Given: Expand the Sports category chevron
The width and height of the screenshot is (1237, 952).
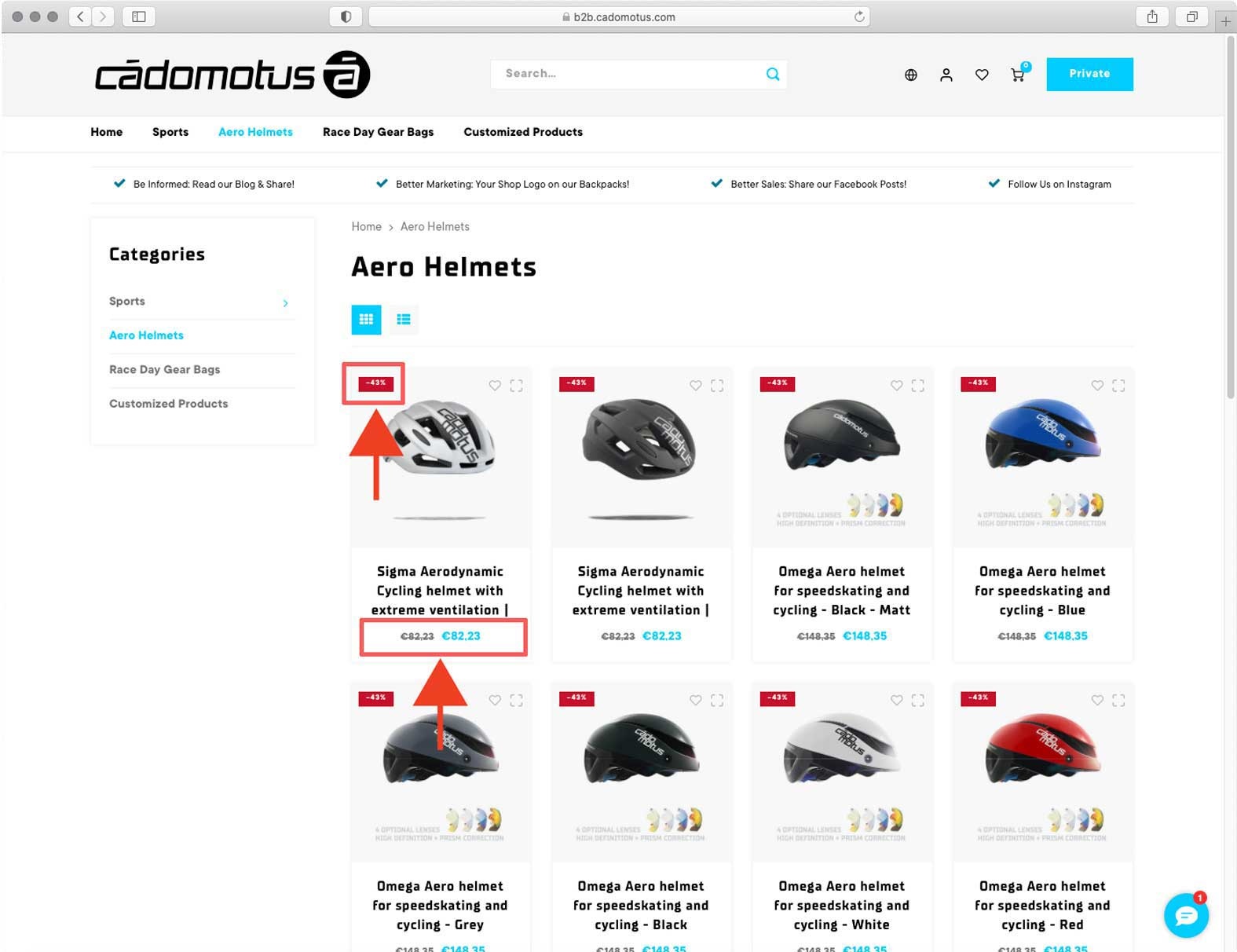Looking at the screenshot, I should click(285, 303).
